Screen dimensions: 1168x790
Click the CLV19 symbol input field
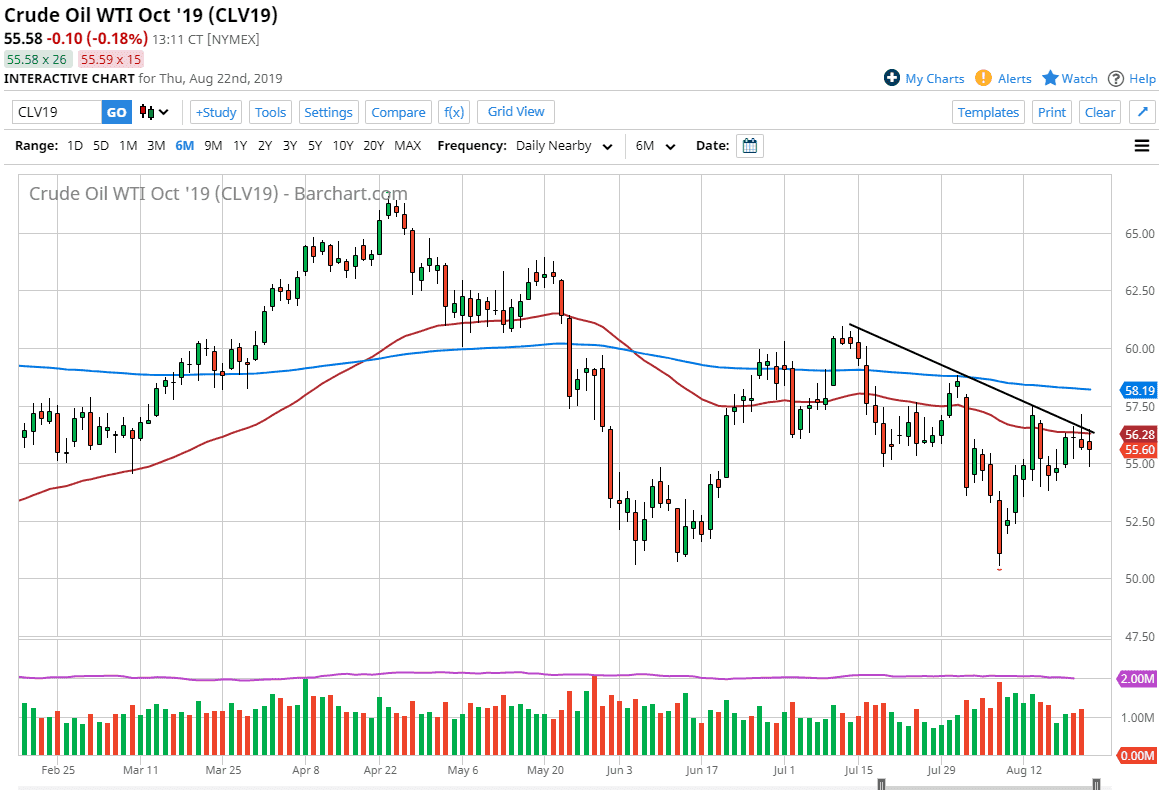pos(55,112)
